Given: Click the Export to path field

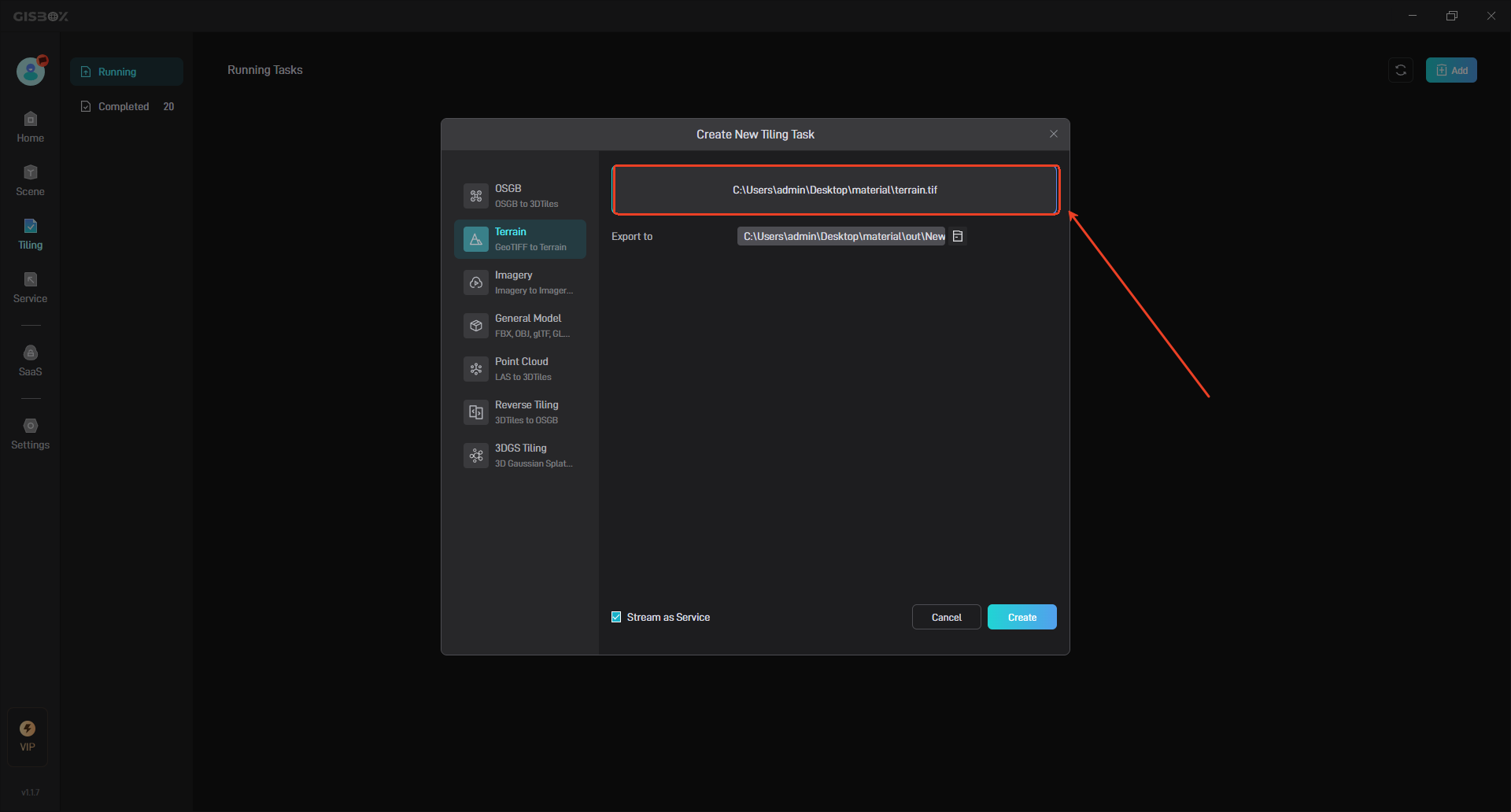Looking at the screenshot, I should point(841,236).
